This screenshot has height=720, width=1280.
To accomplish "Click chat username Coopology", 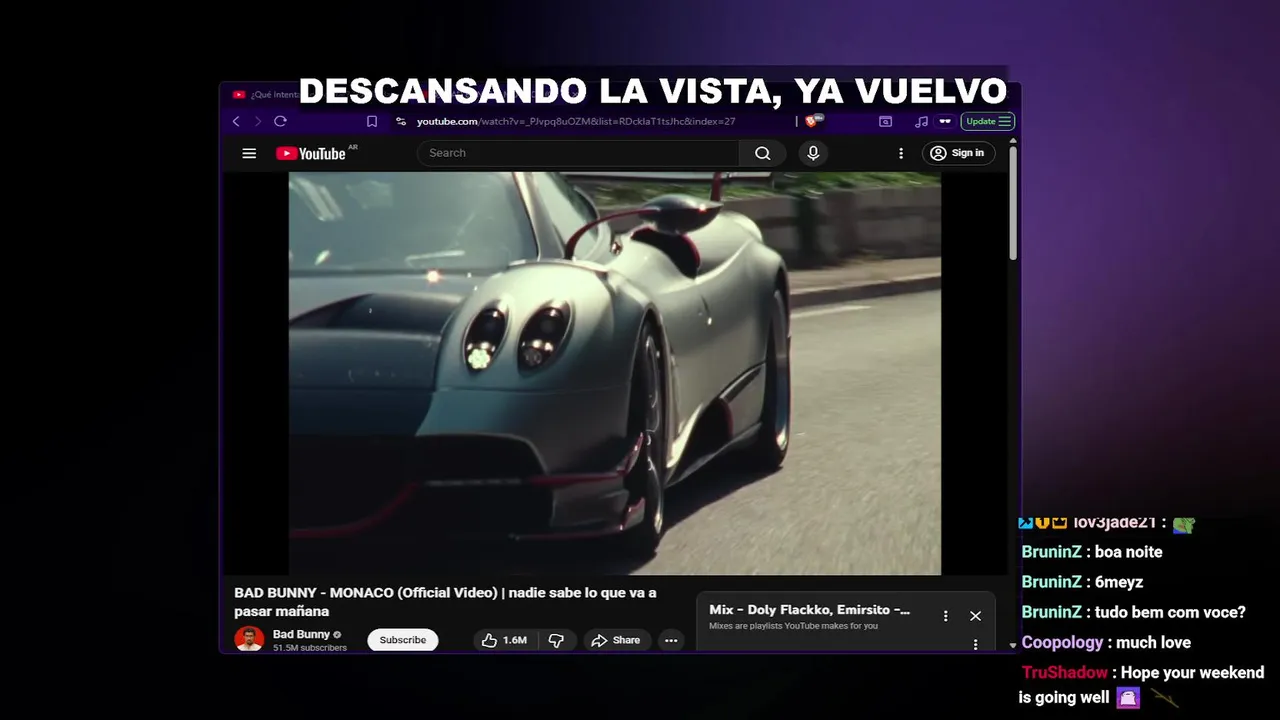I will [1062, 642].
